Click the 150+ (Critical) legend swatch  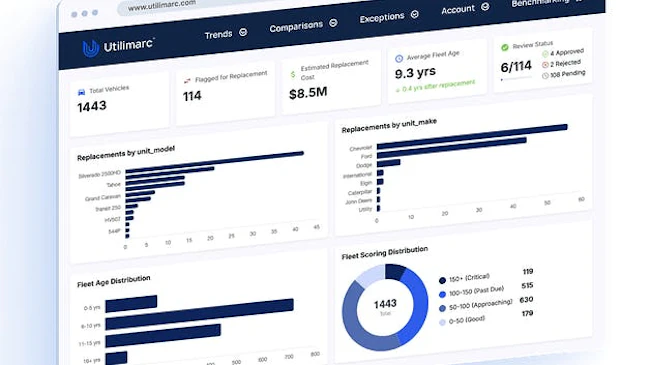point(442,281)
